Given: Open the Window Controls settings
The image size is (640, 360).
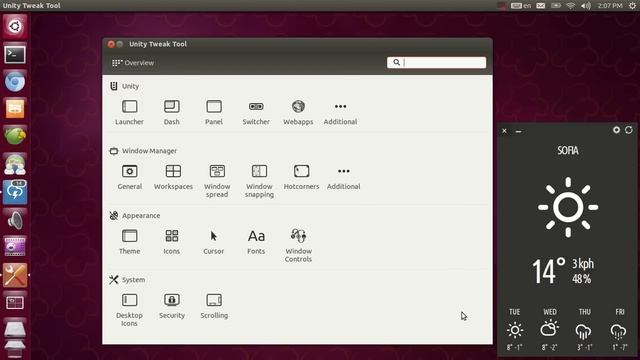Looking at the screenshot, I should [298, 246].
